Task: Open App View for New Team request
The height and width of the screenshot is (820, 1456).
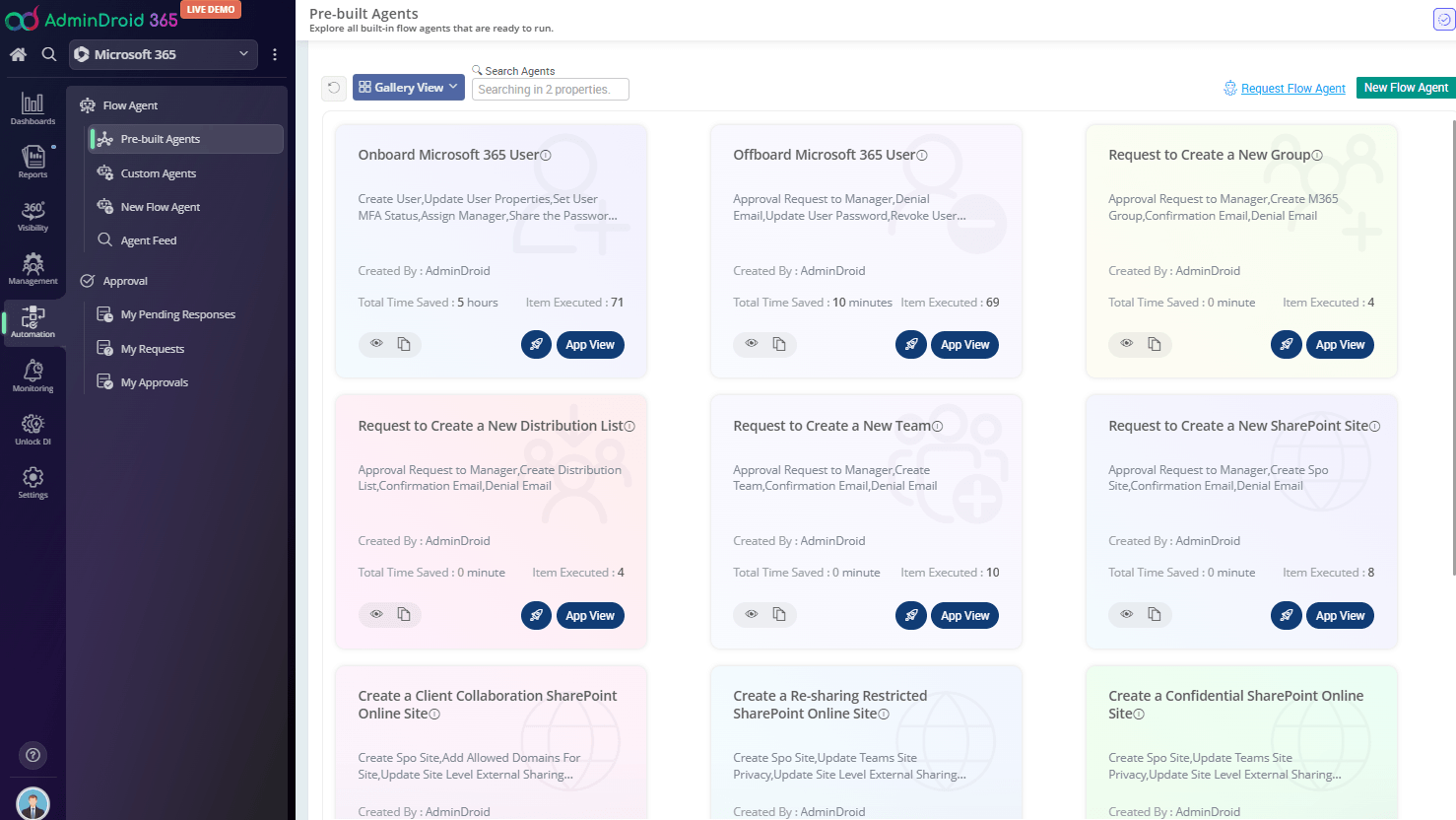Action: pyautogui.click(x=964, y=616)
